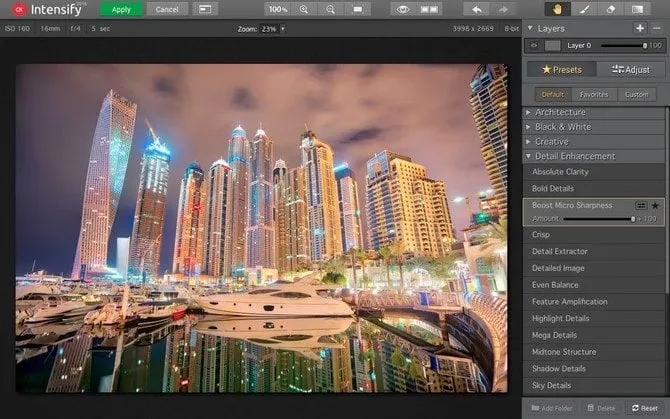This screenshot has height=419, width=670.
Task: Click the Boost Micro Sharpness Amount slider
Action: pyautogui.click(x=597, y=218)
